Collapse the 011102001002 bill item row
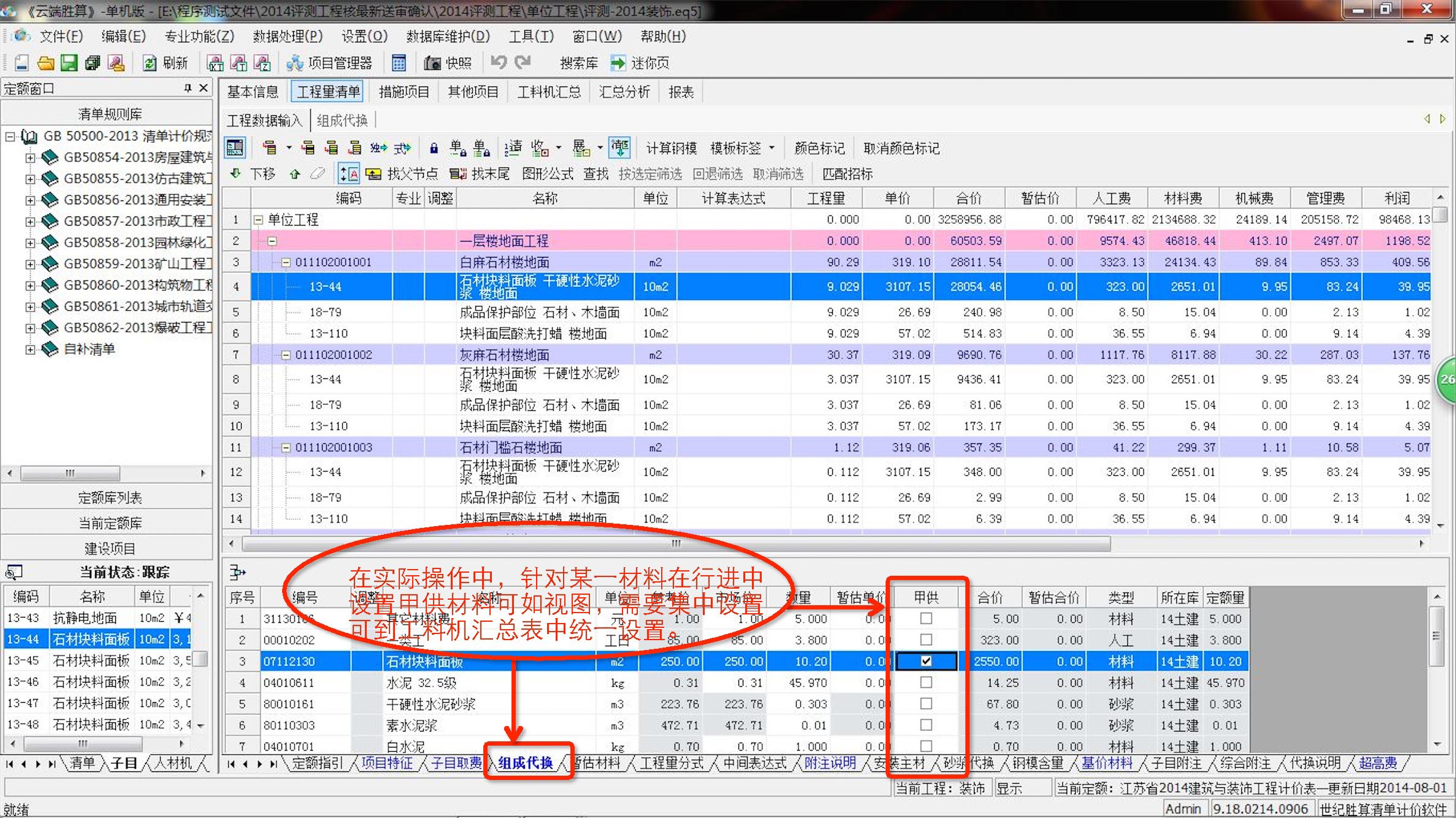Viewport: 1456px width, 818px height. 285,355
